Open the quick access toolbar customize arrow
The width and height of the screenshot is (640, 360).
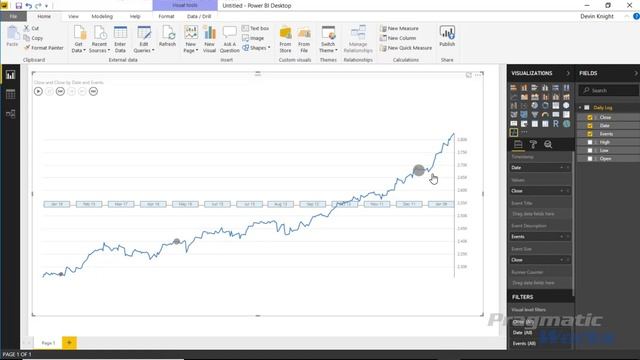47,6
